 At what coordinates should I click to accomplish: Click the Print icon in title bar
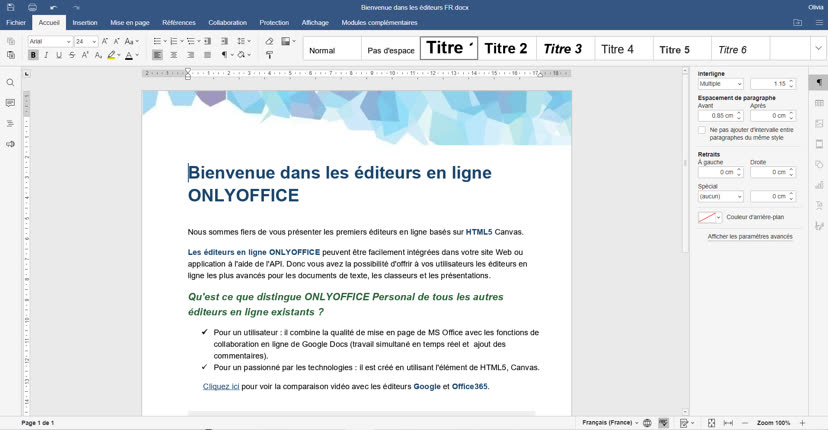32,7
